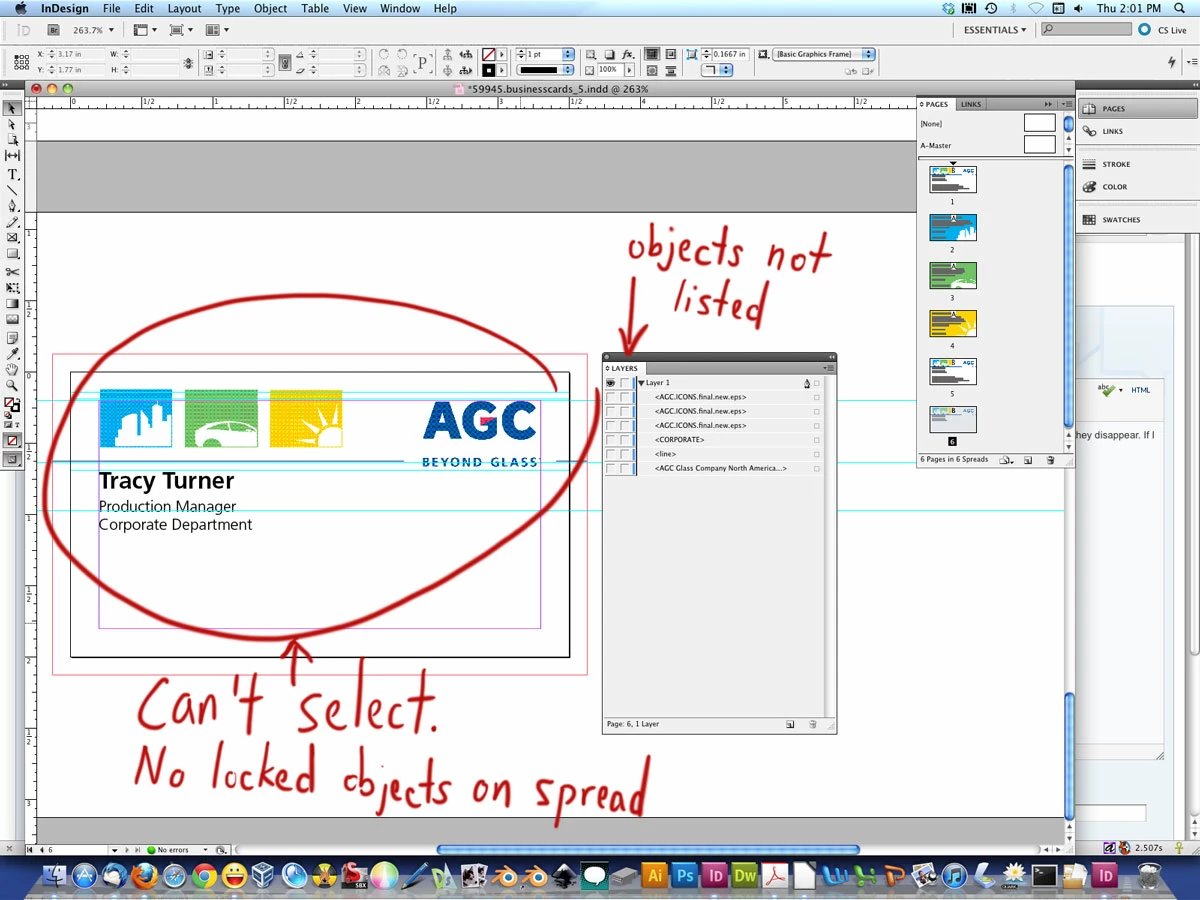Pick the Scissors tool
1200x900 pixels.
[x=12, y=272]
